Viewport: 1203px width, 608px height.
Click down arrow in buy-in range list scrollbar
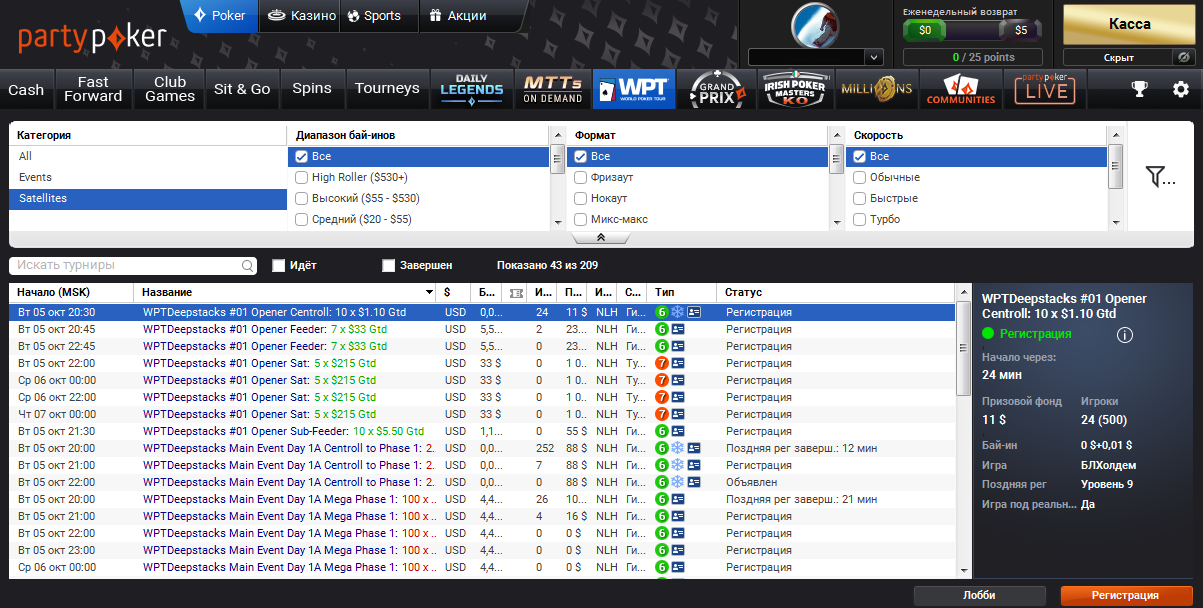[x=557, y=224]
